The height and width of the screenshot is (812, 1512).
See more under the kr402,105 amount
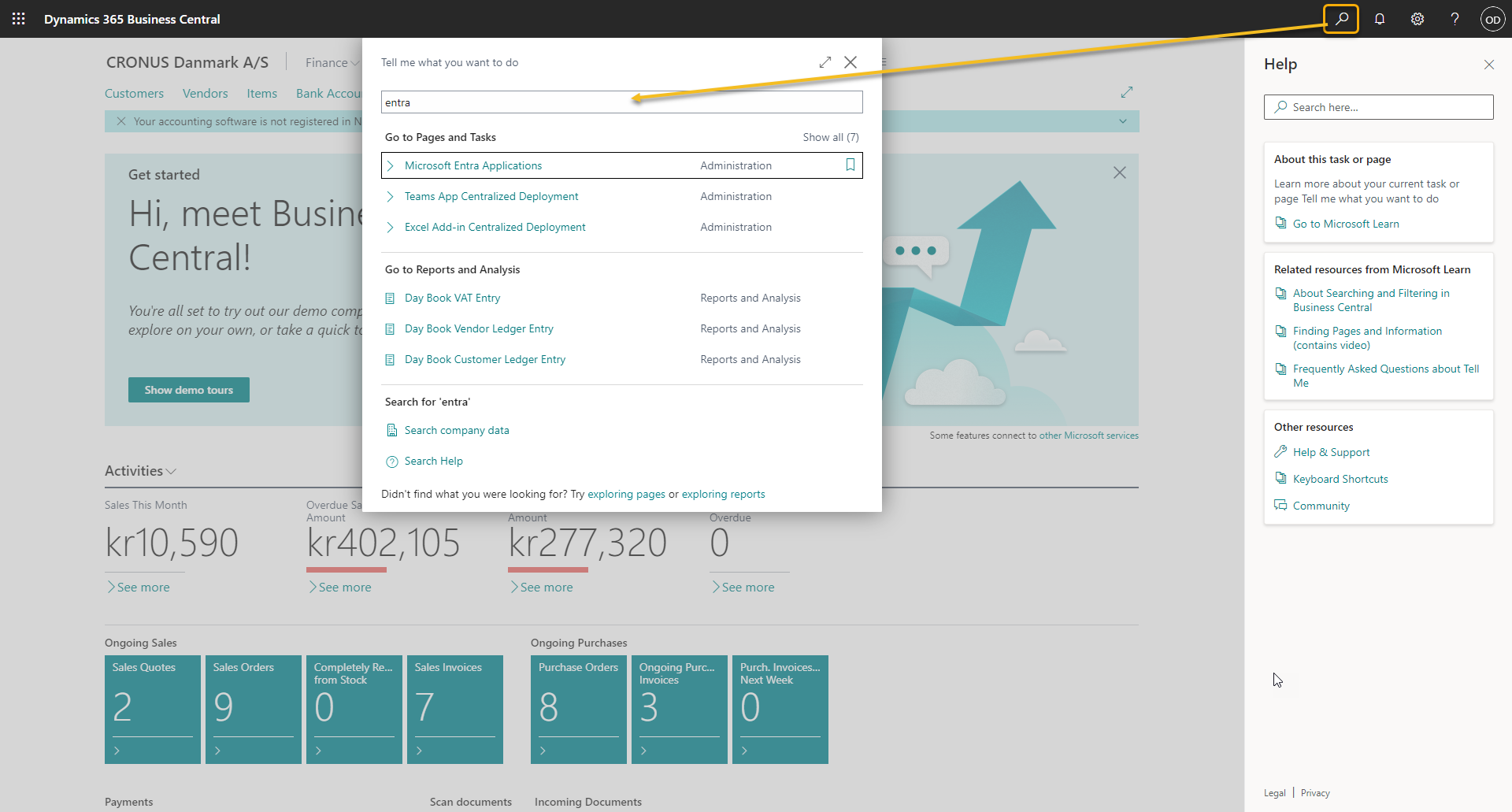pyautogui.click(x=340, y=587)
